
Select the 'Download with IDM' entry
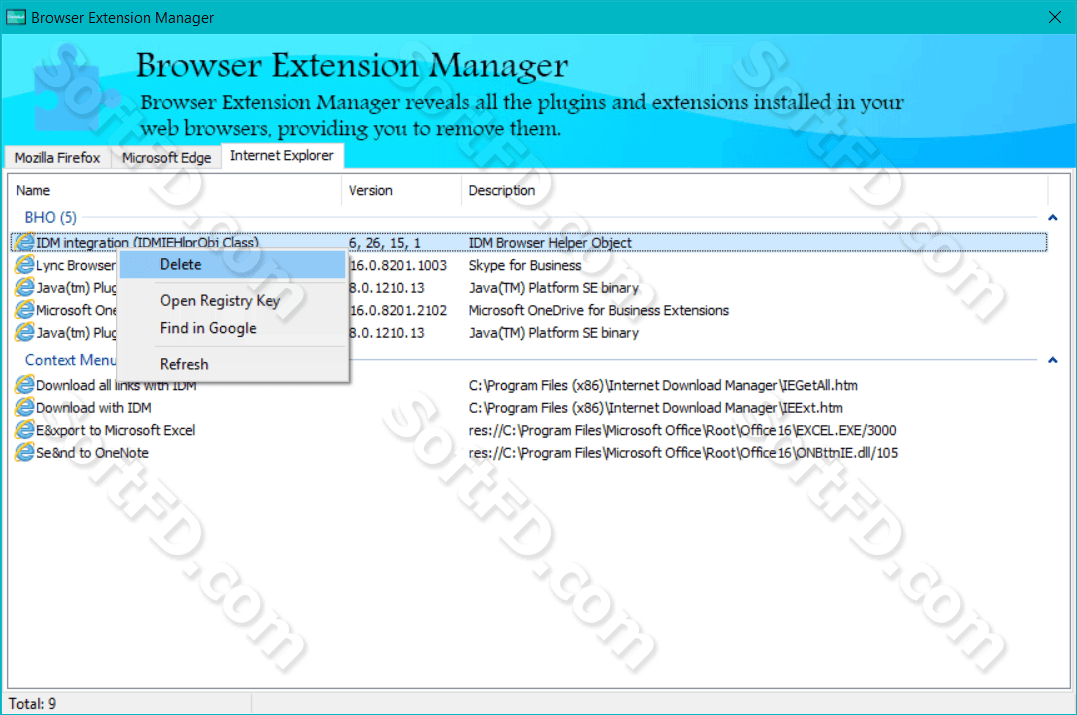pos(93,408)
